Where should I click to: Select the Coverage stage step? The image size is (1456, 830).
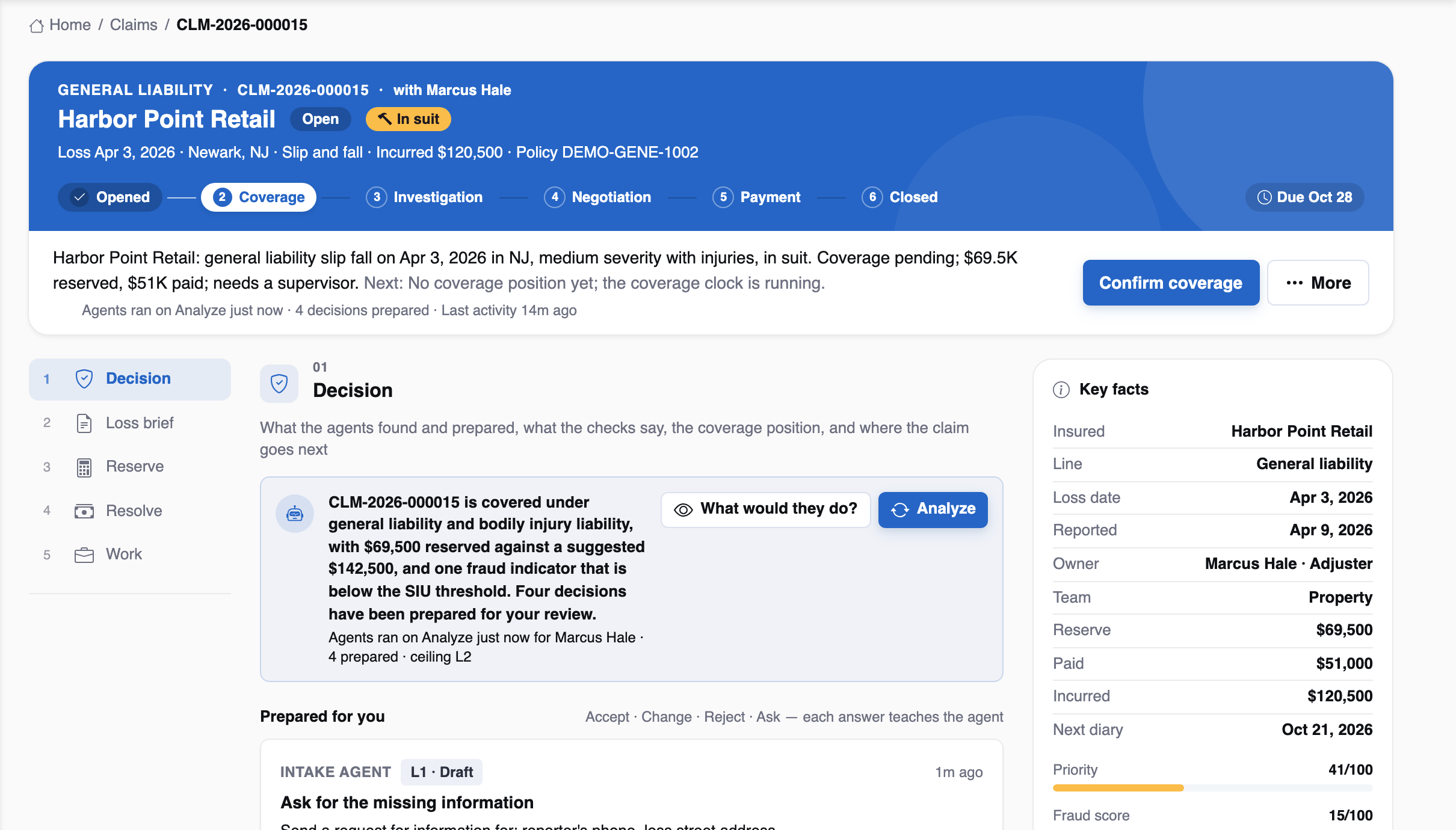pos(259,197)
